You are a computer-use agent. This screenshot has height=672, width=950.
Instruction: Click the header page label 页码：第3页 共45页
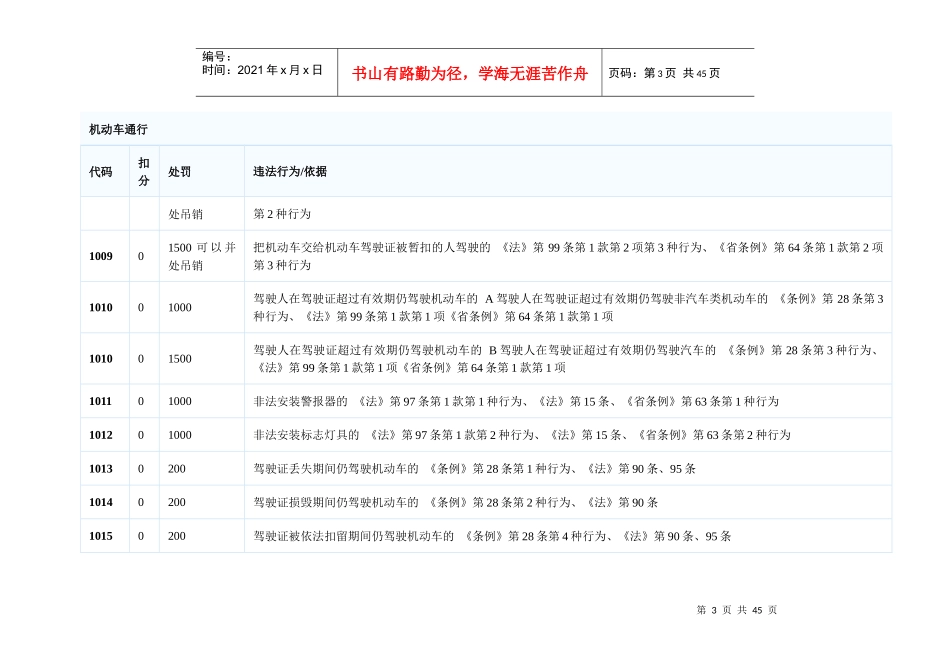coord(664,73)
